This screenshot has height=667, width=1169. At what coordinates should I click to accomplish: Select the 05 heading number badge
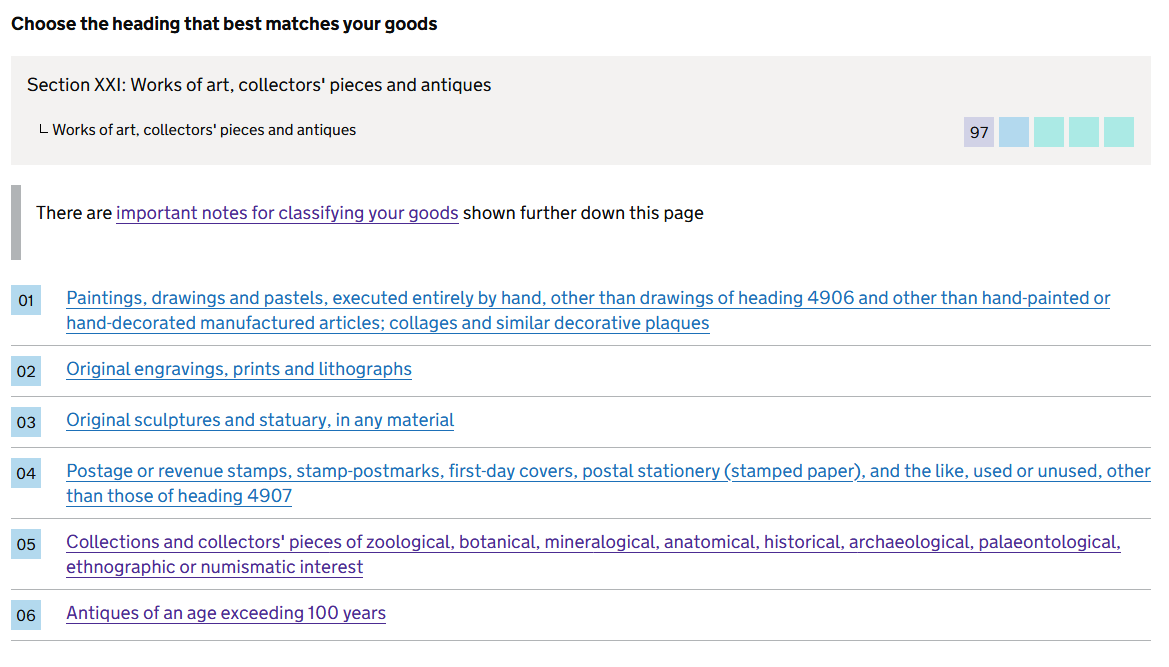point(26,544)
